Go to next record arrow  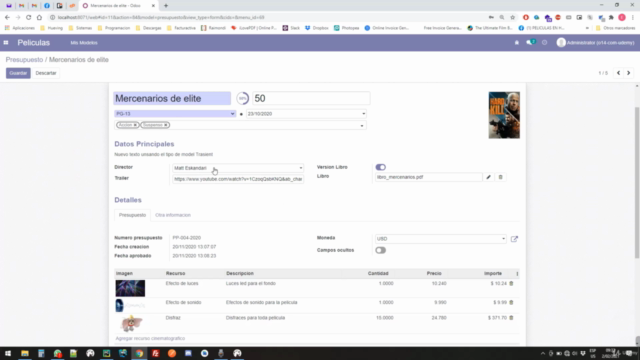(x=629, y=73)
